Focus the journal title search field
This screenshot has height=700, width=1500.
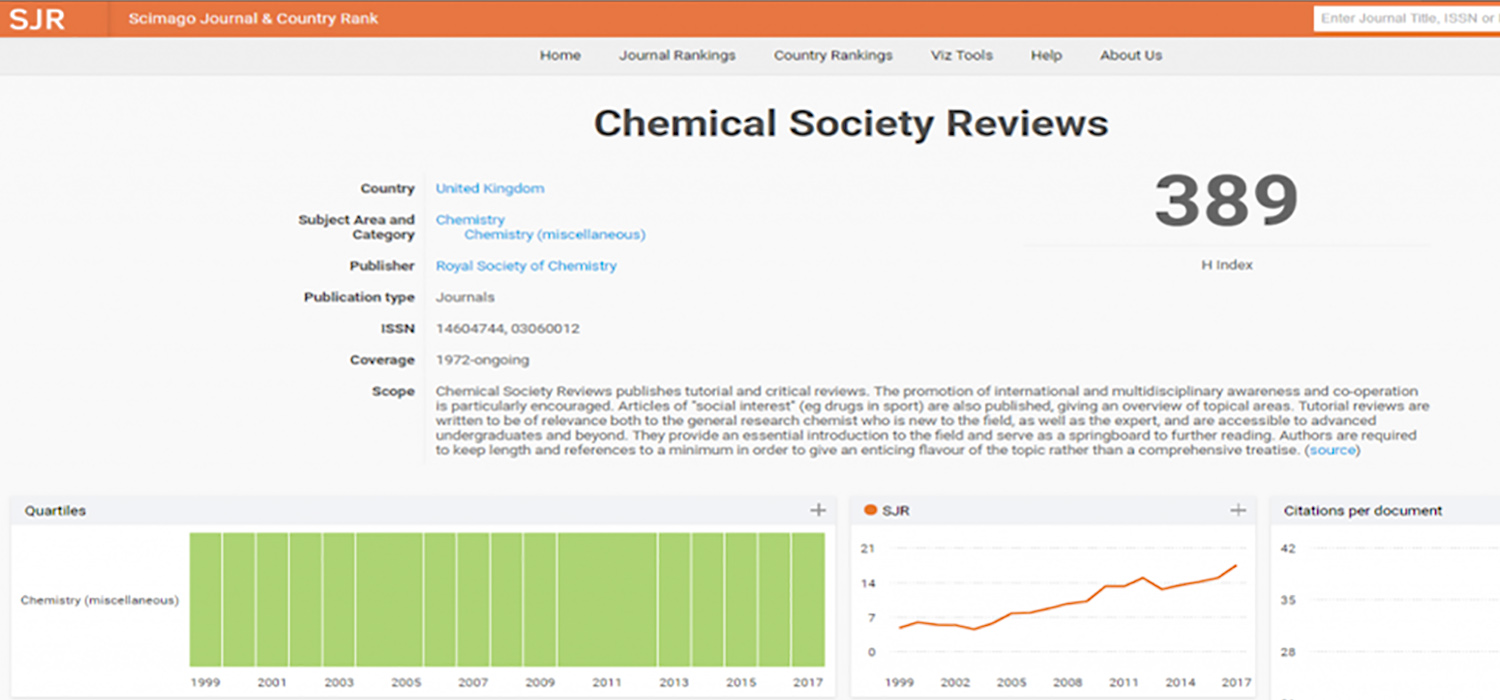(1405, 19)
